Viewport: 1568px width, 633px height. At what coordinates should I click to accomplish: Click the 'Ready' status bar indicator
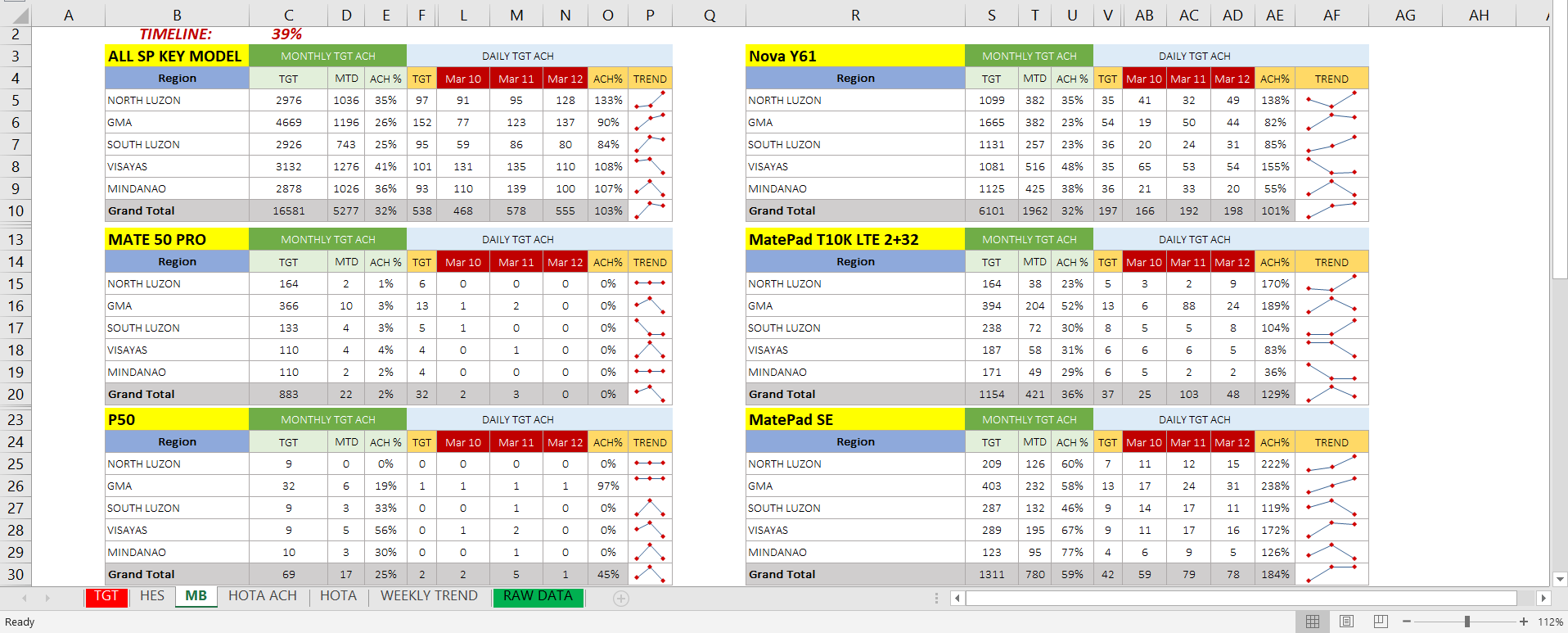click(20, 622)
